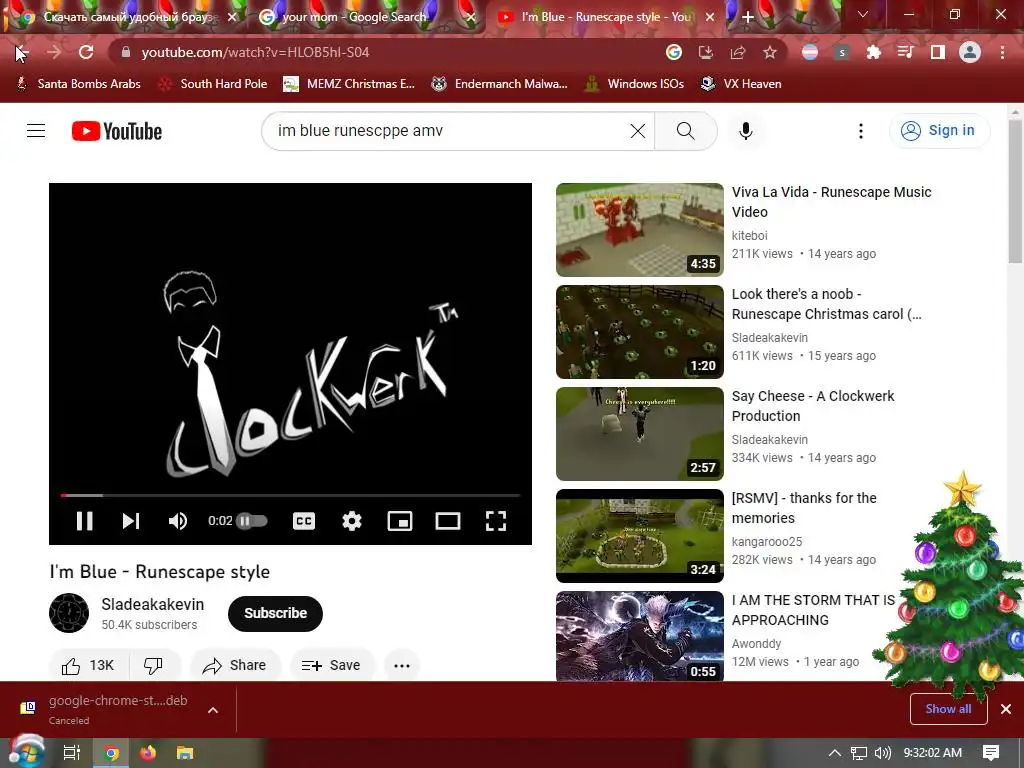Share this page icon
Viewport: 1024px width, 768px height.
[738, 52]
